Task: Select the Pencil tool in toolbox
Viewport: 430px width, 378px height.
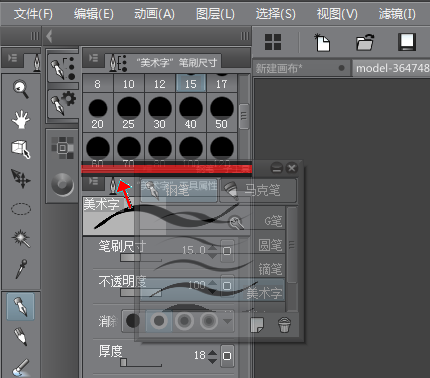Action: point(21,337)
